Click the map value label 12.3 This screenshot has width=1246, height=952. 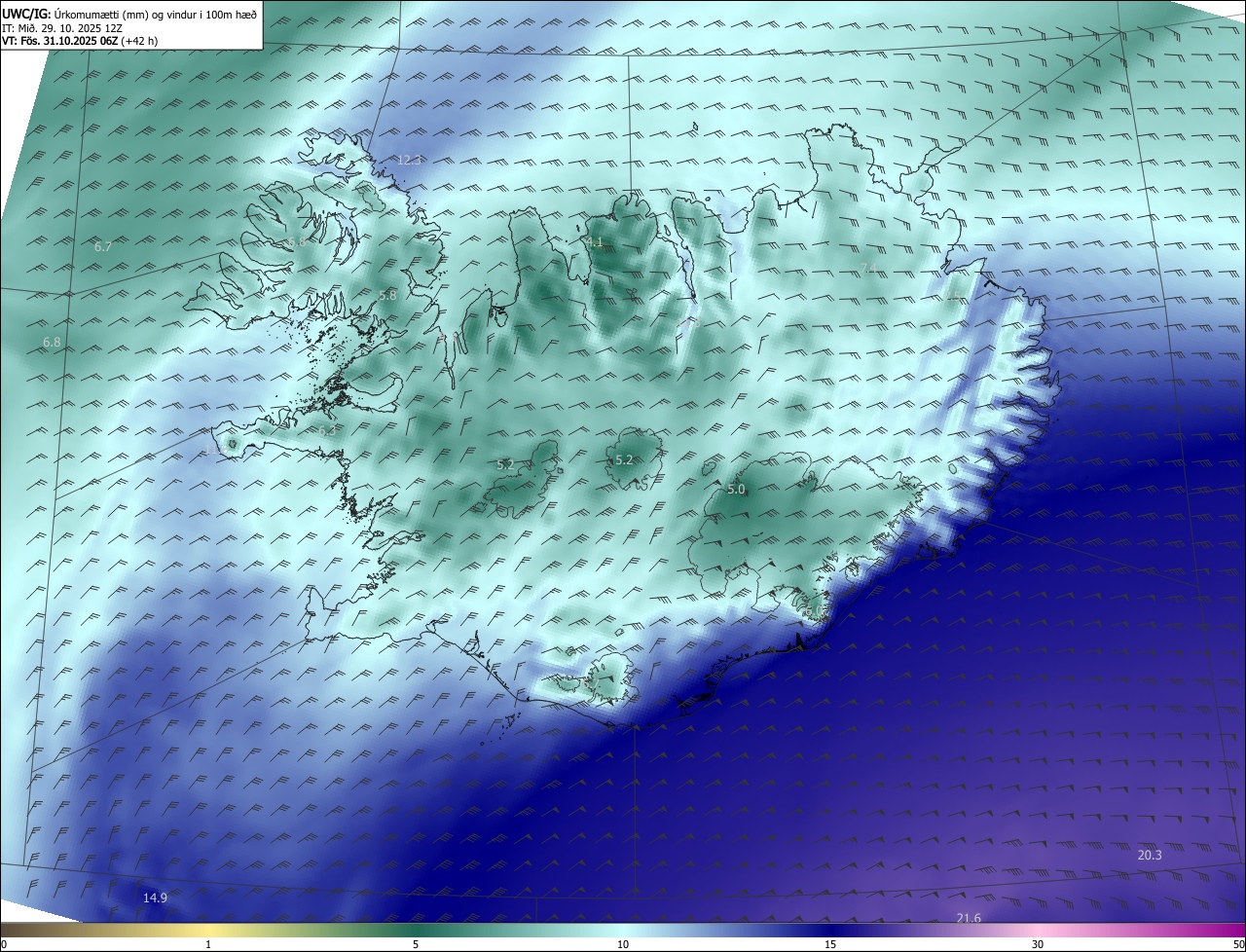[409, 160]
